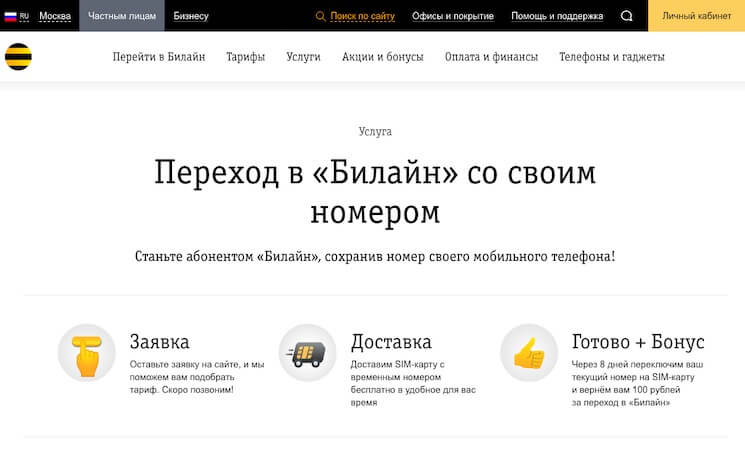Screen dimensions: 745x450
Task: Click the Доставка step title
Action: [x=392, y=343]
